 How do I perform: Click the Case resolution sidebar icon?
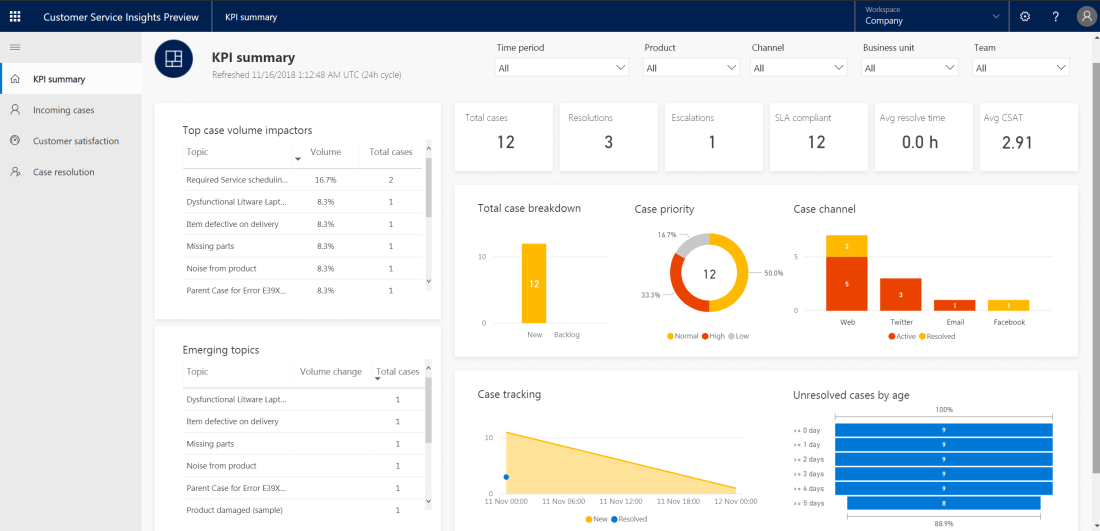(x=15, y=172)
